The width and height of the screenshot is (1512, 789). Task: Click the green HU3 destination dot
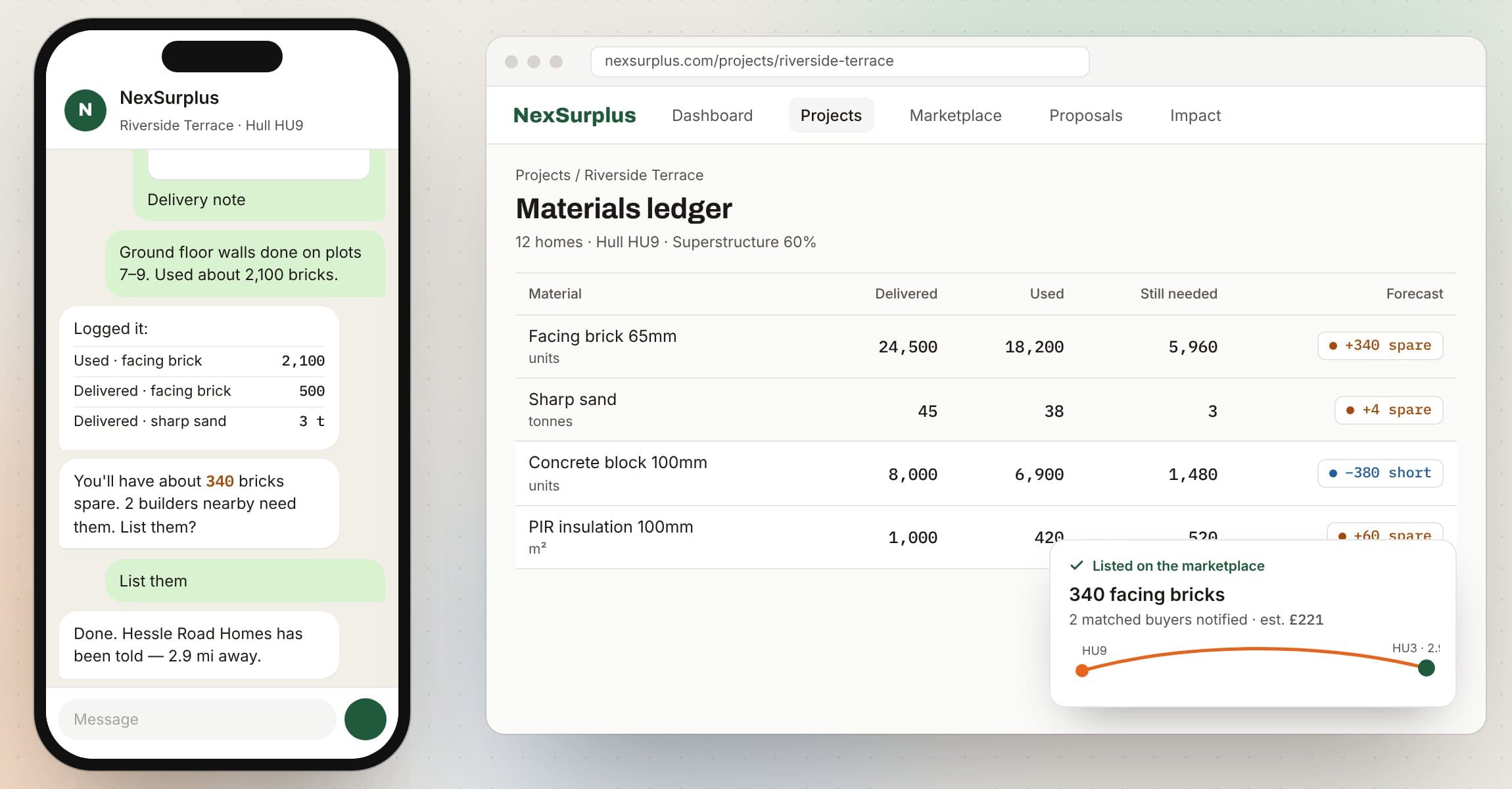[1427, 668]
